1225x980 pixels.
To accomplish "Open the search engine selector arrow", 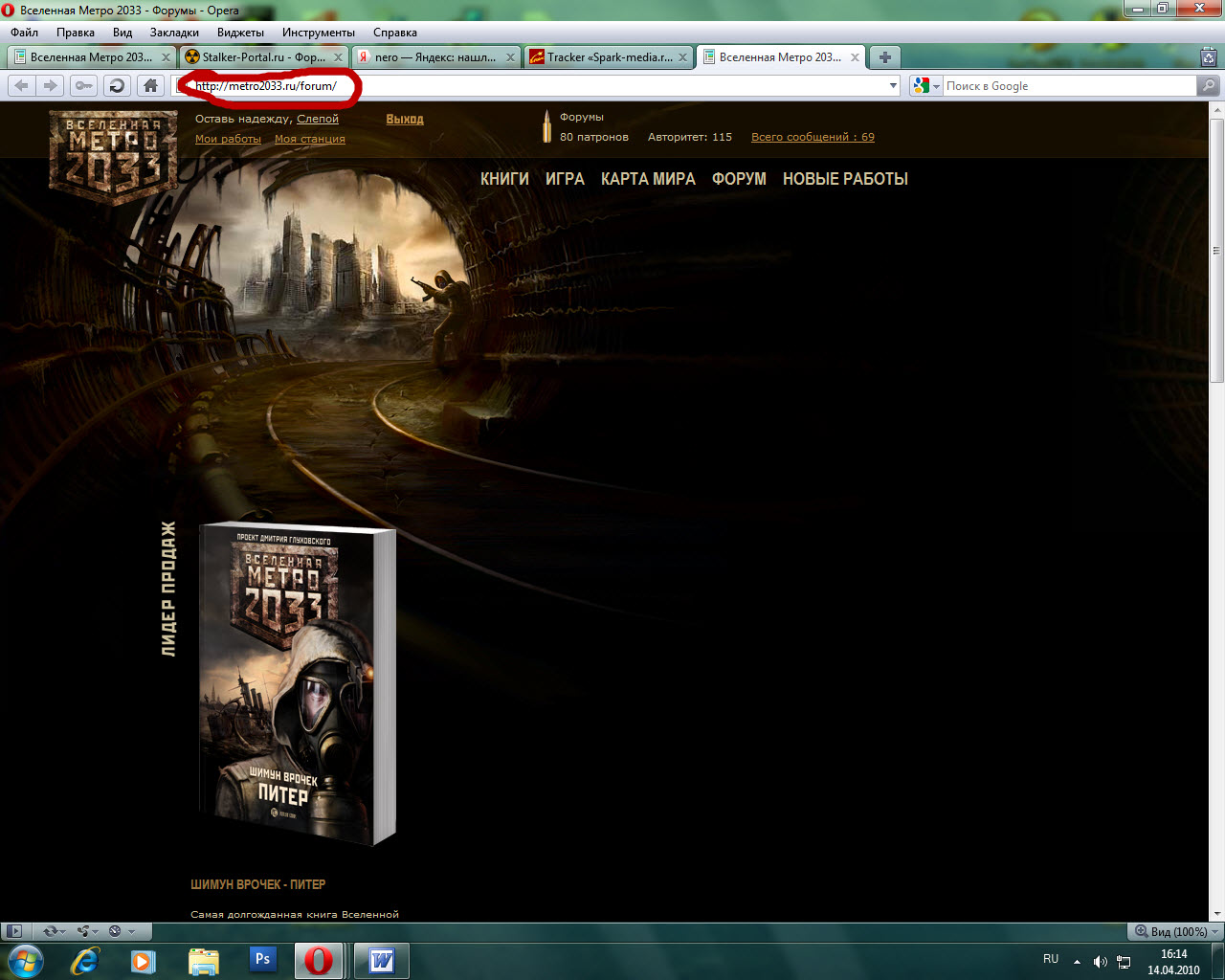I will pos(937,86).
